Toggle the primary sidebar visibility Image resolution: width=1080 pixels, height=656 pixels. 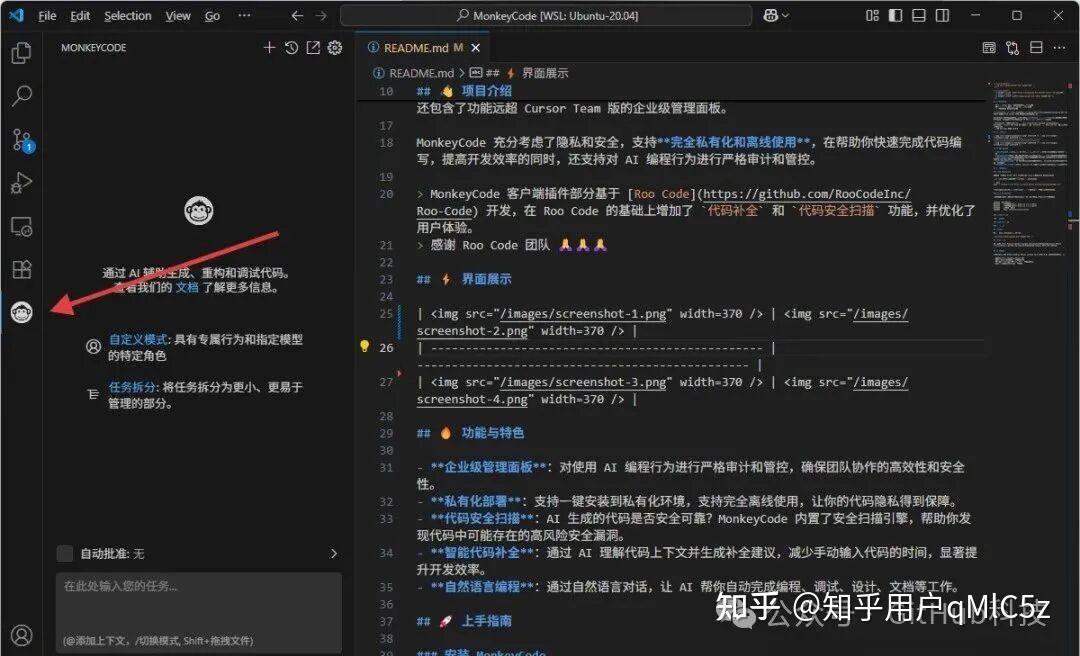tap(893, 15)
